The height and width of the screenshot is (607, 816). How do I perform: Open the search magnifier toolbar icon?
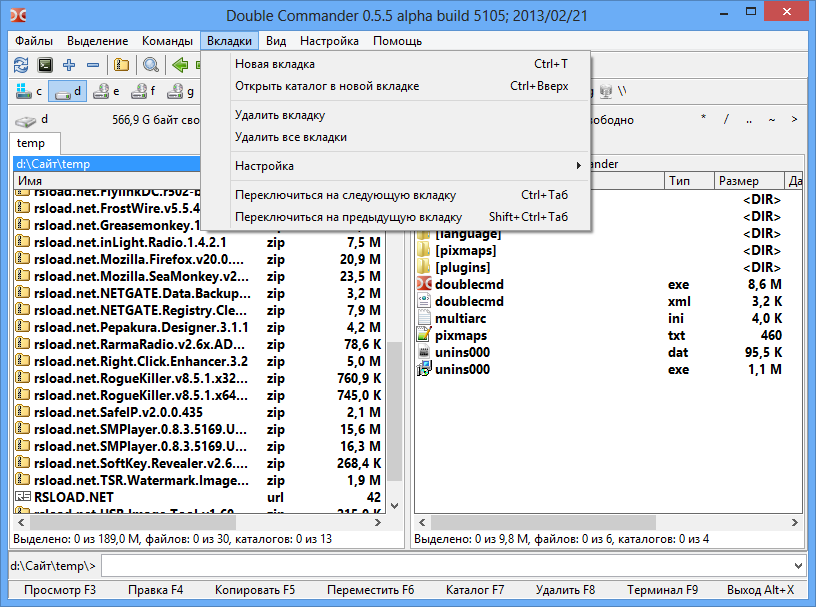[151, 65]
